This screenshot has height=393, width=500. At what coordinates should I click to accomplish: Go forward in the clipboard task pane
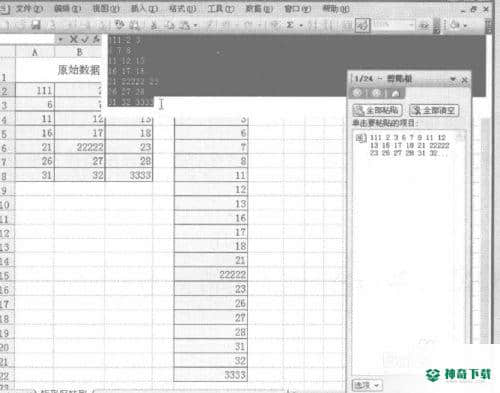376,93
